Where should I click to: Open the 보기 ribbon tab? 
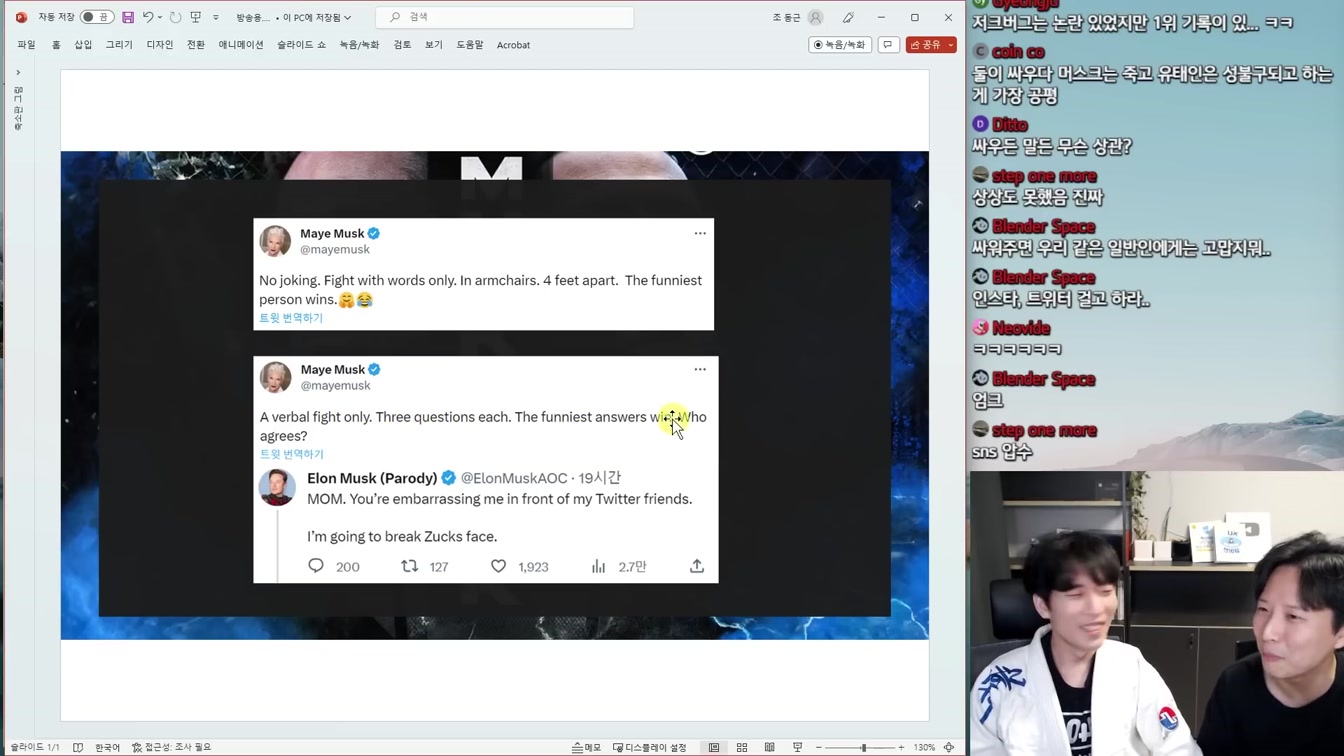(433, 45)
